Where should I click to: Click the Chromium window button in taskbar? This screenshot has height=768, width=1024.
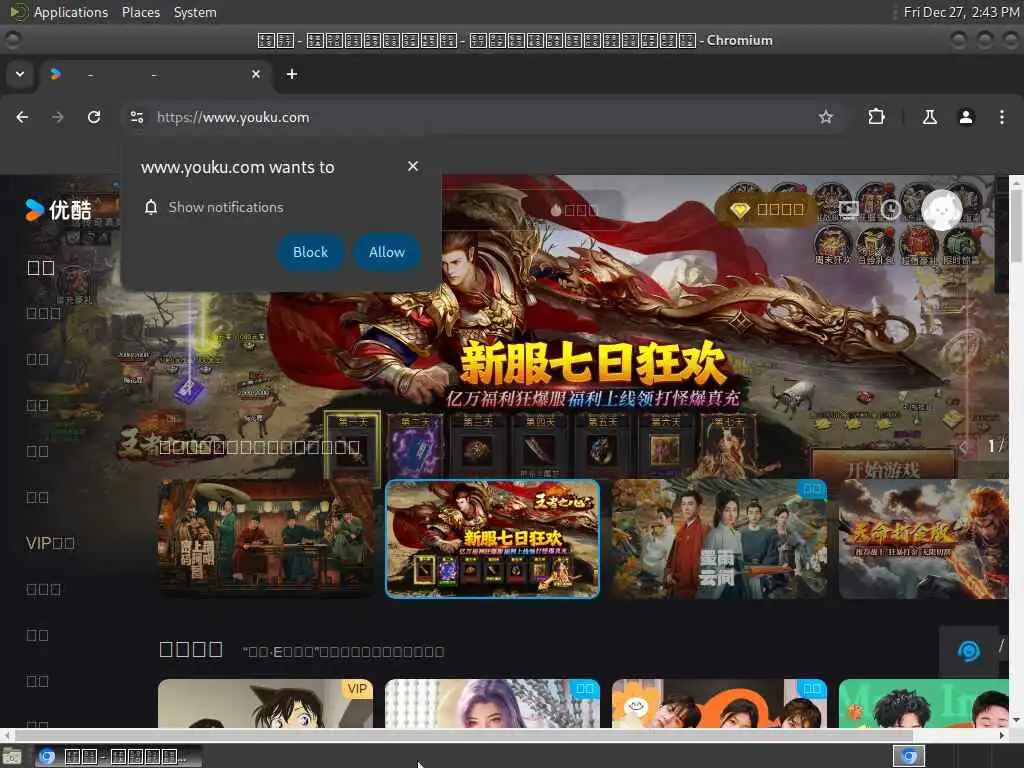tap(118, 756)
